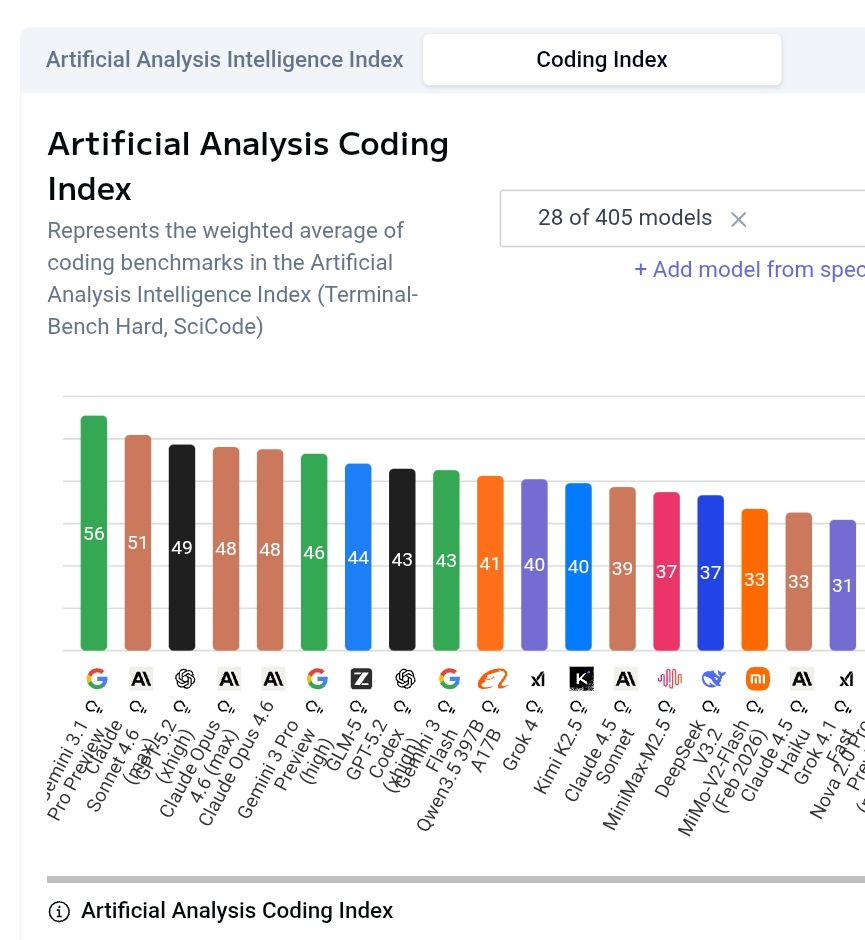
Task: Click the Artificial Analysis Coding Index footer label
Action: [237, 911]
